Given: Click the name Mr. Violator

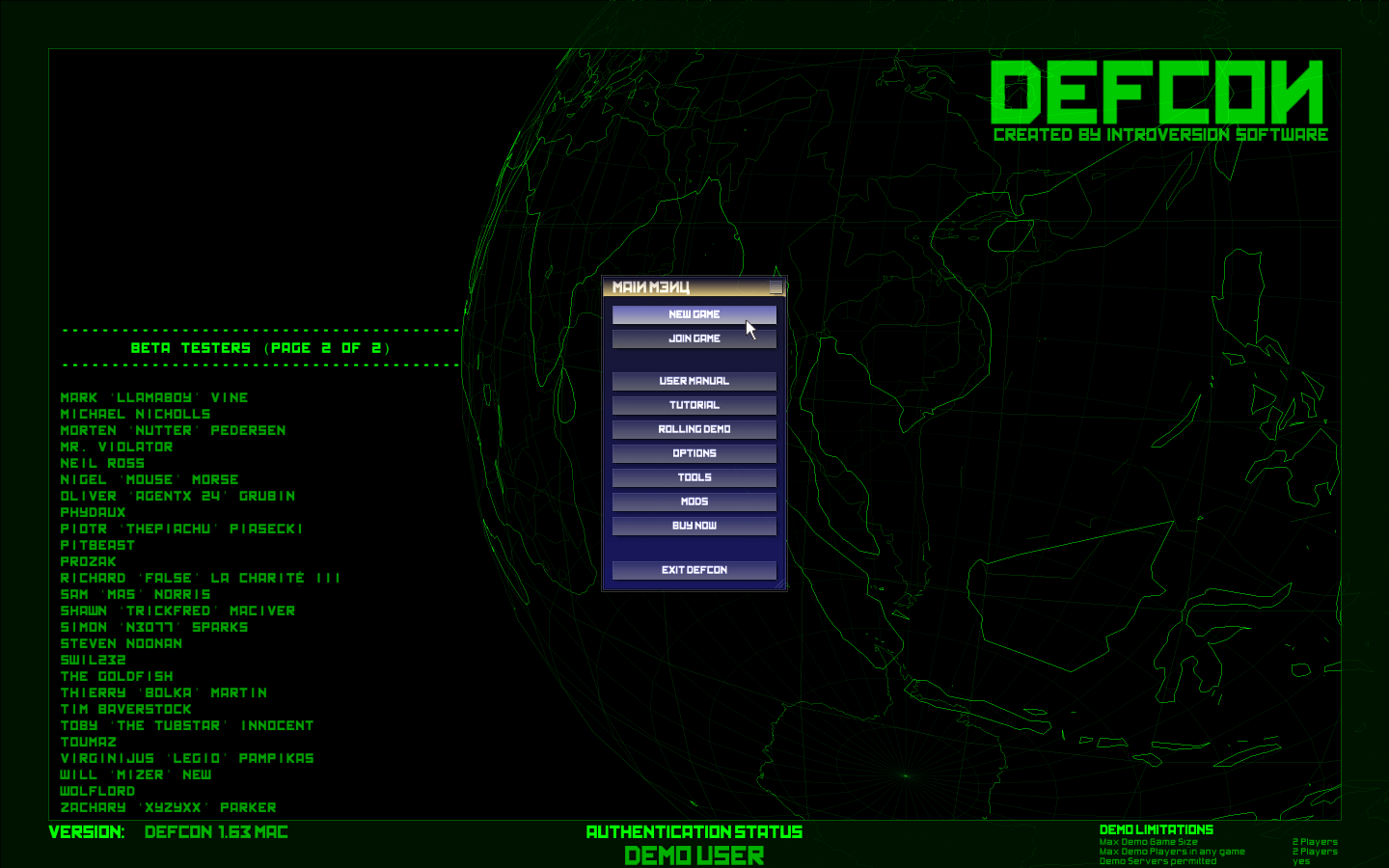Looking at the screenshot, I should tap(117, 447).
